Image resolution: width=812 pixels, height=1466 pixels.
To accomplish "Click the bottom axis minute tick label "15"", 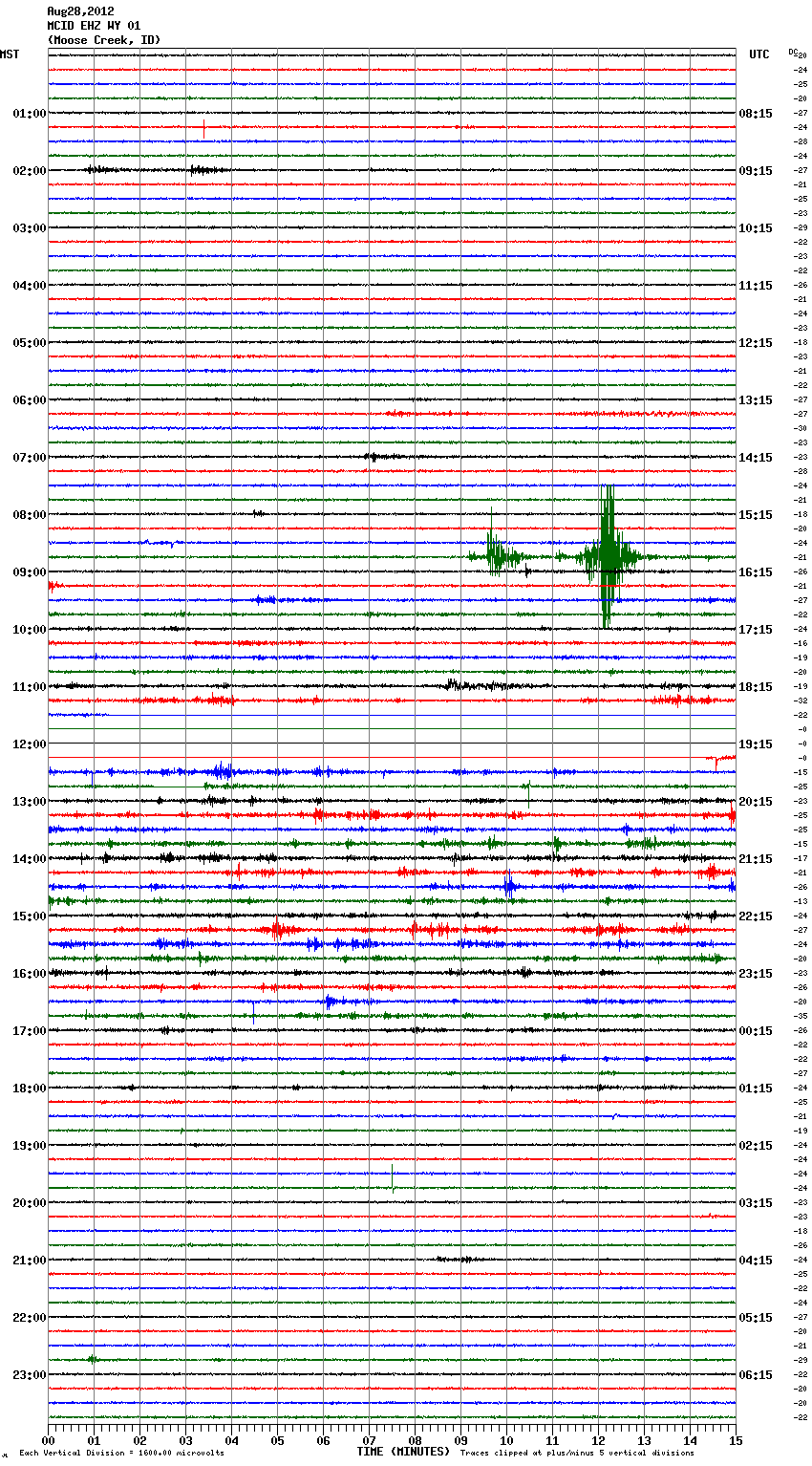I will [x=736, y=1440].
